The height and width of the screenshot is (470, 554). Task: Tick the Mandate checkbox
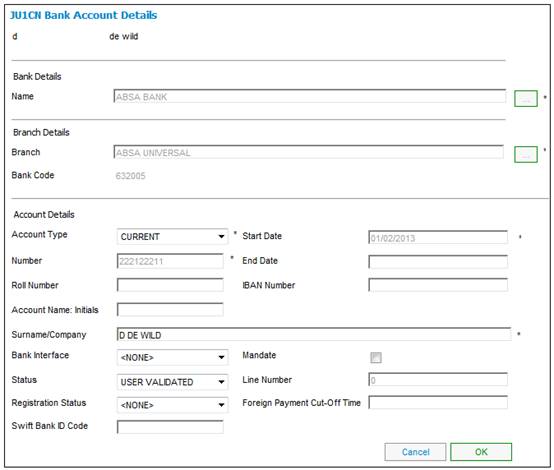pyautogui.click(x=376, y=357)
